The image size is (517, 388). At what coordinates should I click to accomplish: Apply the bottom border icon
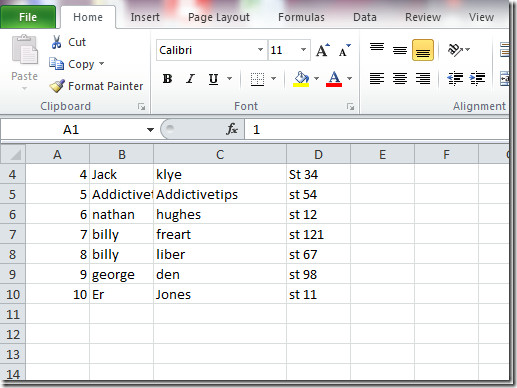click(x=257, y=79)
